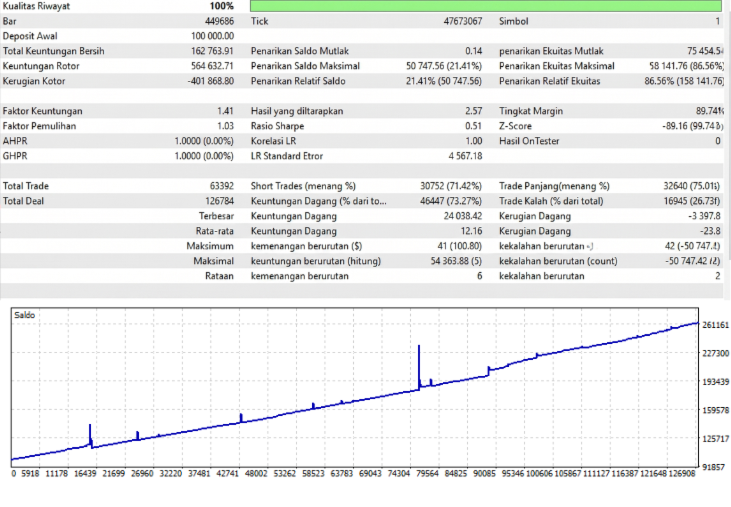Click the Saldo label in the chart
The height and width of the screenshot is (507, 731).
(x=23, y=314)
